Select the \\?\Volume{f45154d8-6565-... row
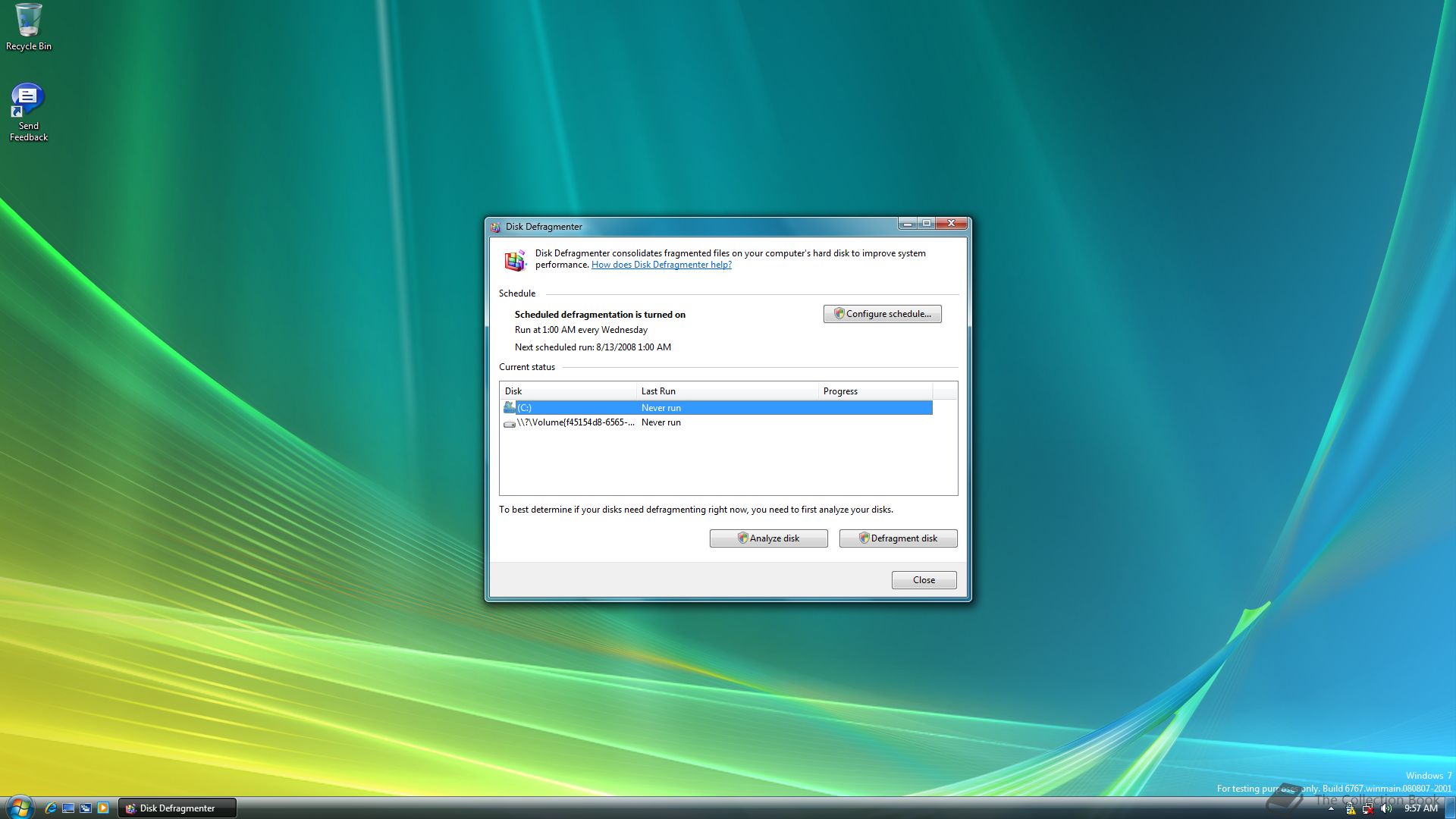 717,422
